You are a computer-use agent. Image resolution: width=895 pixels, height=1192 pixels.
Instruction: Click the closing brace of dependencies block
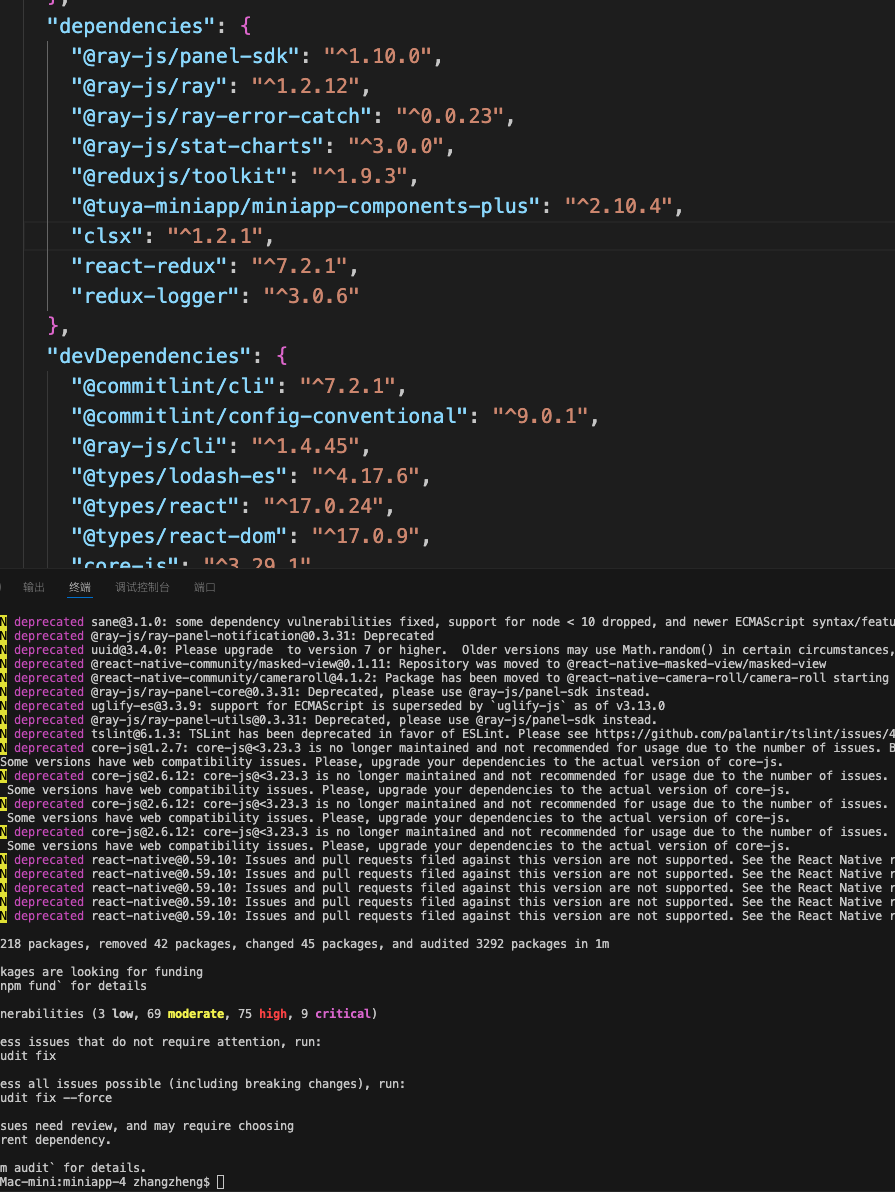click(52, 326)
